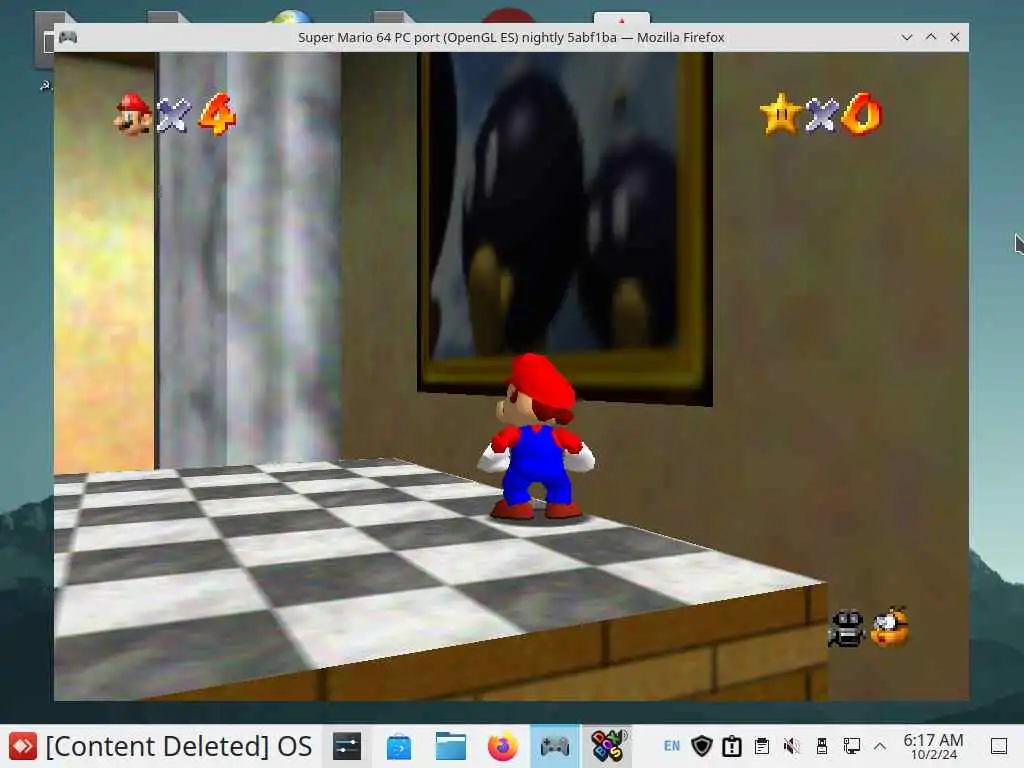The width and height of the screenshot is (1024, 768).
Task: Click the orange star count number 0
Action: [x=861, y=114]
